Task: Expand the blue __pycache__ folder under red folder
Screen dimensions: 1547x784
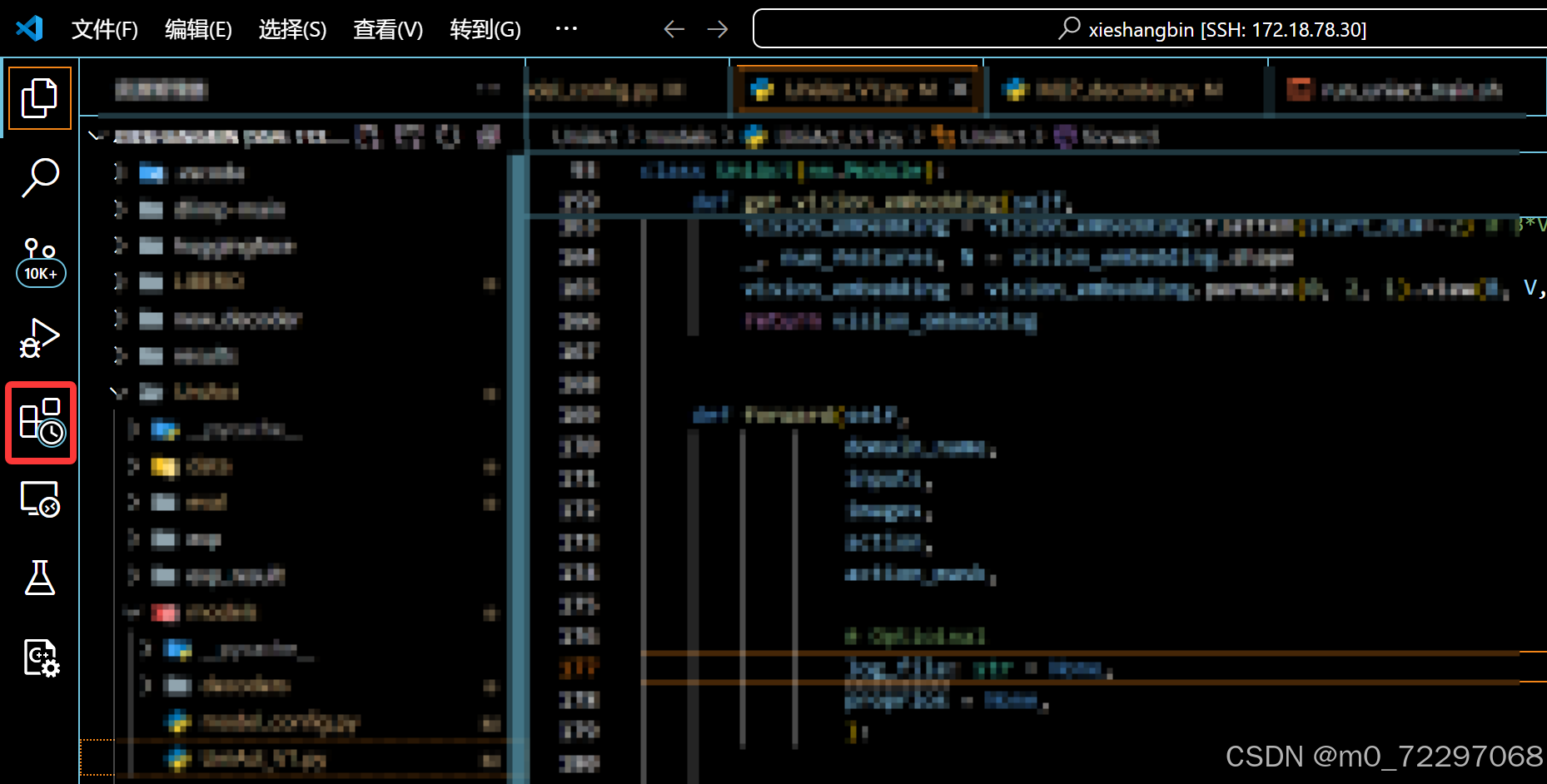Action: click(147, 649)
